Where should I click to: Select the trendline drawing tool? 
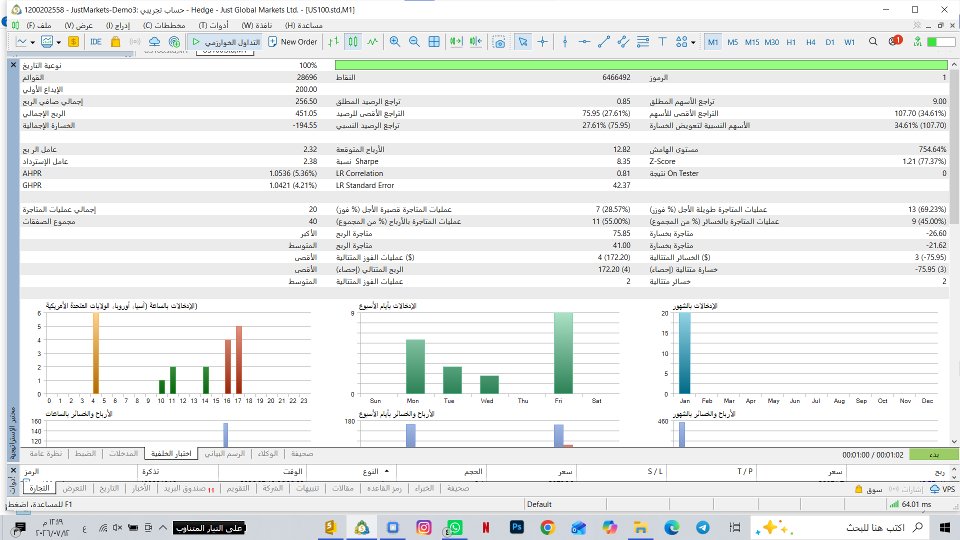coord(604,42)
